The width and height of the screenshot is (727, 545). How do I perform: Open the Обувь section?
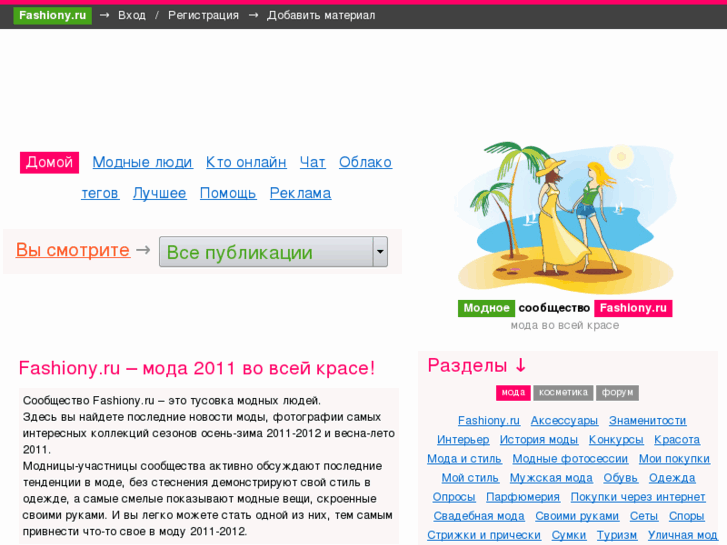click(620, 477)
